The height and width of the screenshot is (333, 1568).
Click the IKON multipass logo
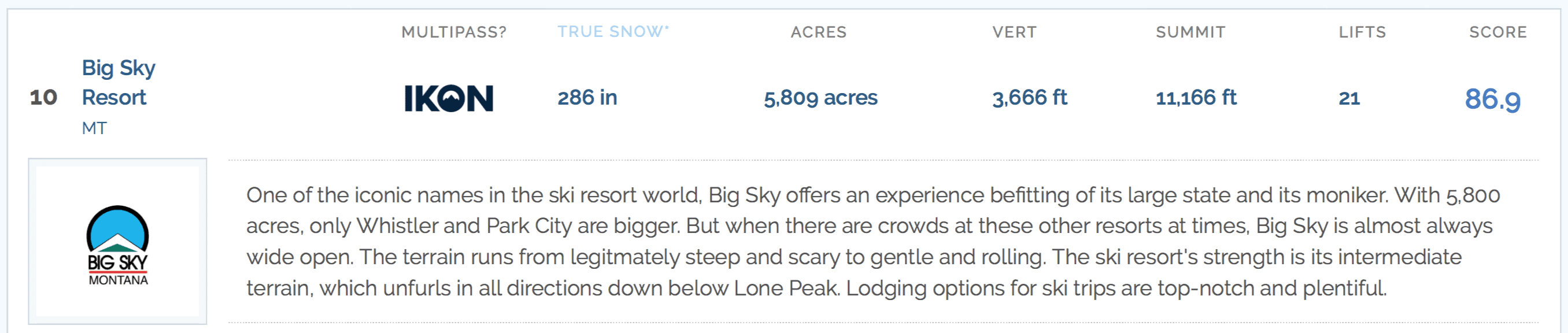point(449,98)
